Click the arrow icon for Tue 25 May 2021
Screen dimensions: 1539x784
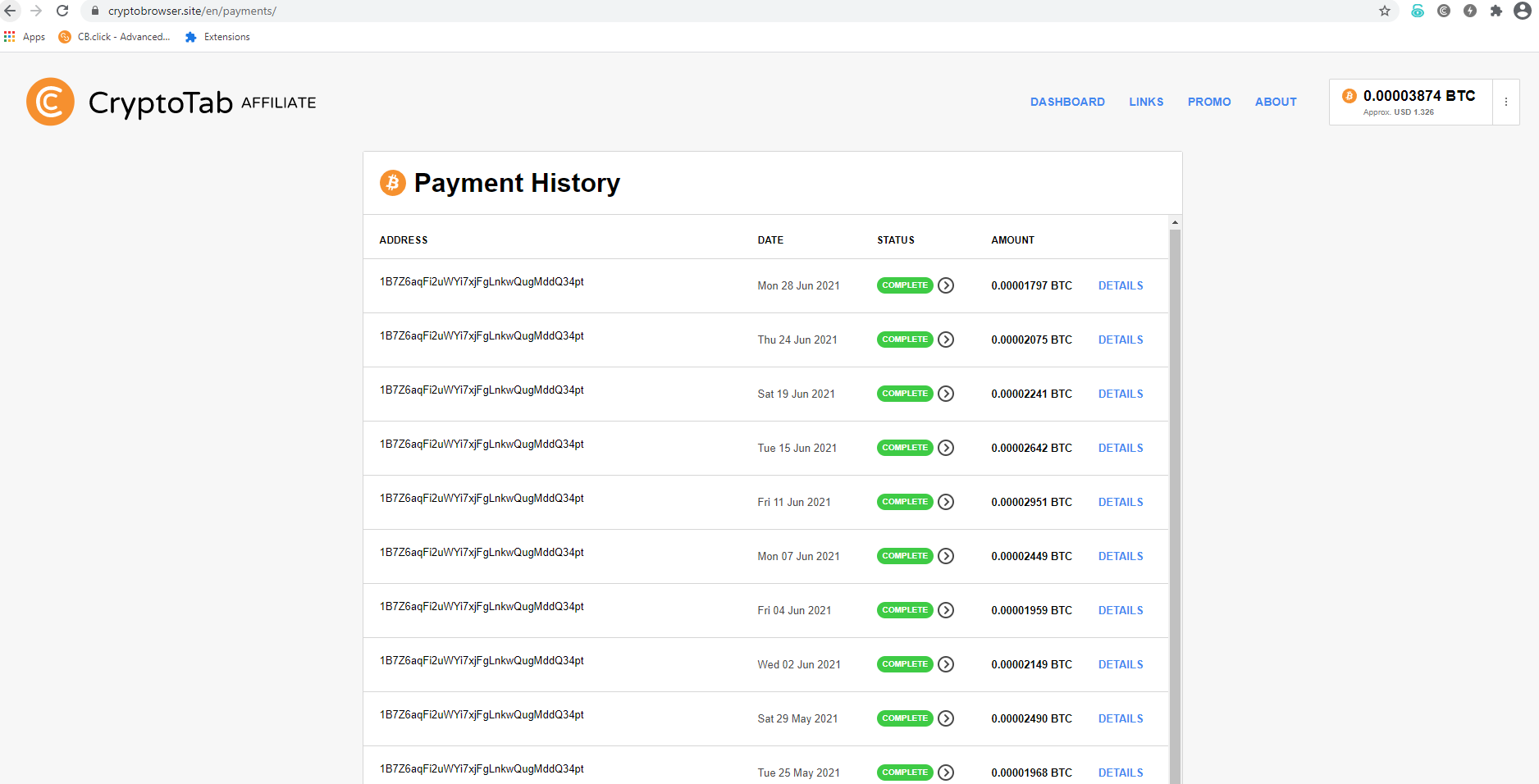point(946,773)
